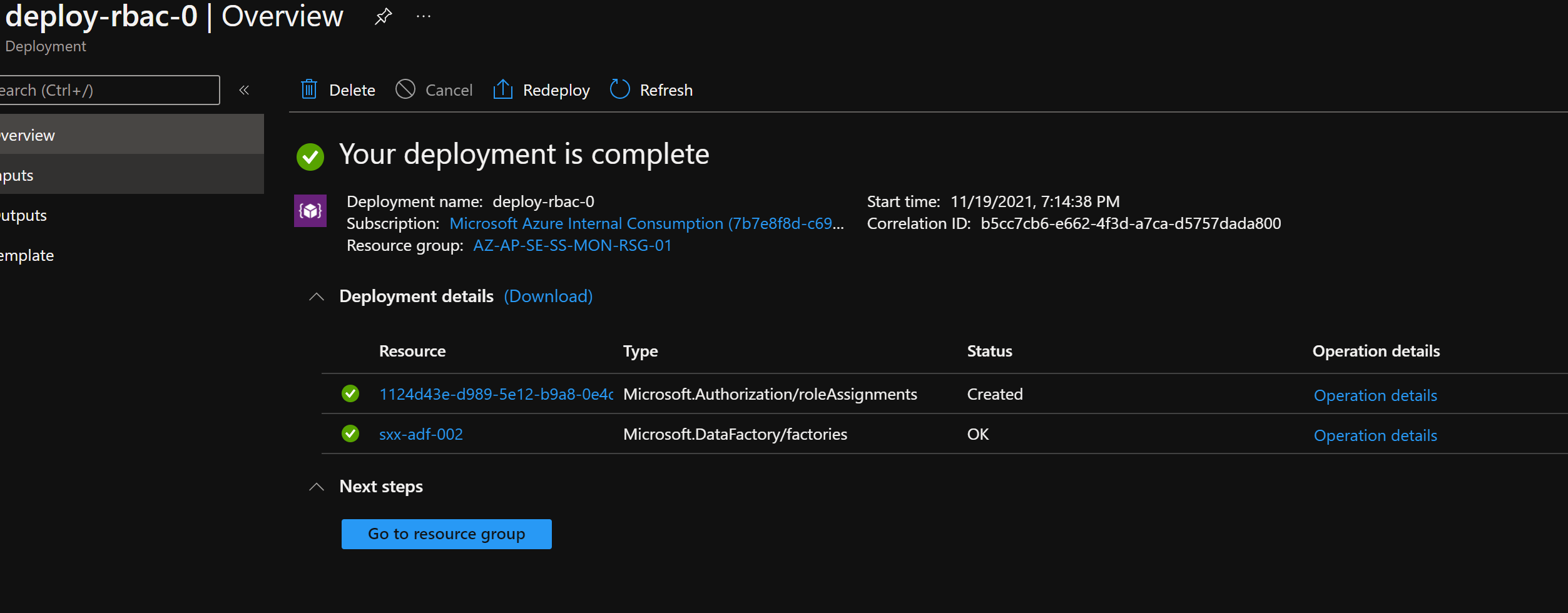Image resolution: width=1568 pixels, height=613 pixels.
Task: Click the deployment package icon near deployment name
Action: coord(310,210)
